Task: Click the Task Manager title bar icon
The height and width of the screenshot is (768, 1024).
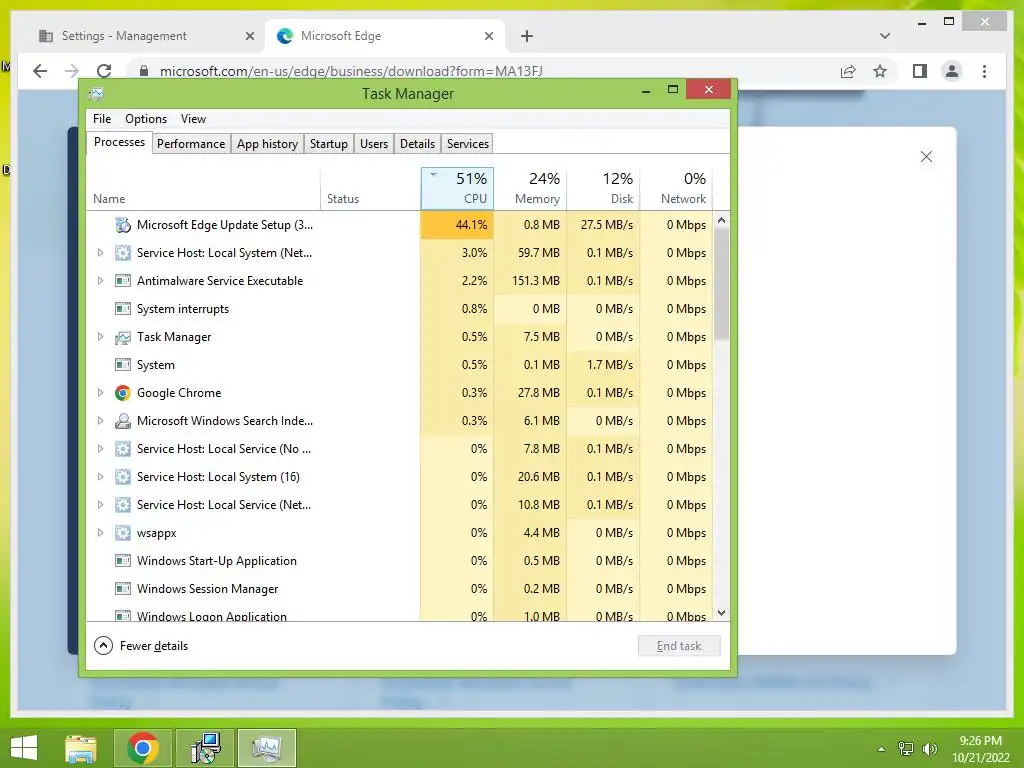Action: tap(97, 94)
